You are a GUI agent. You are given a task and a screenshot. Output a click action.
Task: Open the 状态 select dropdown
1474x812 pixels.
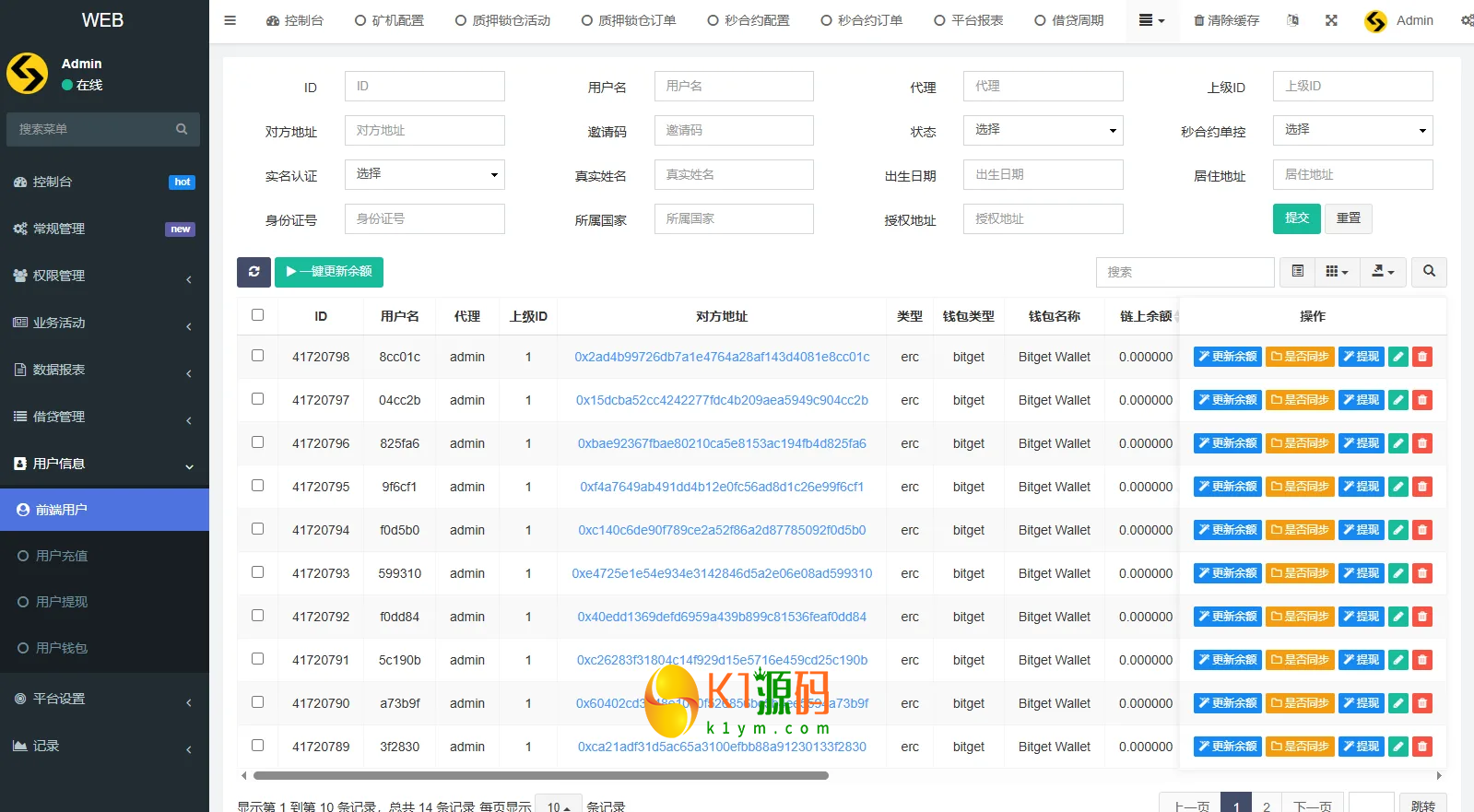tap(1043, 130)
